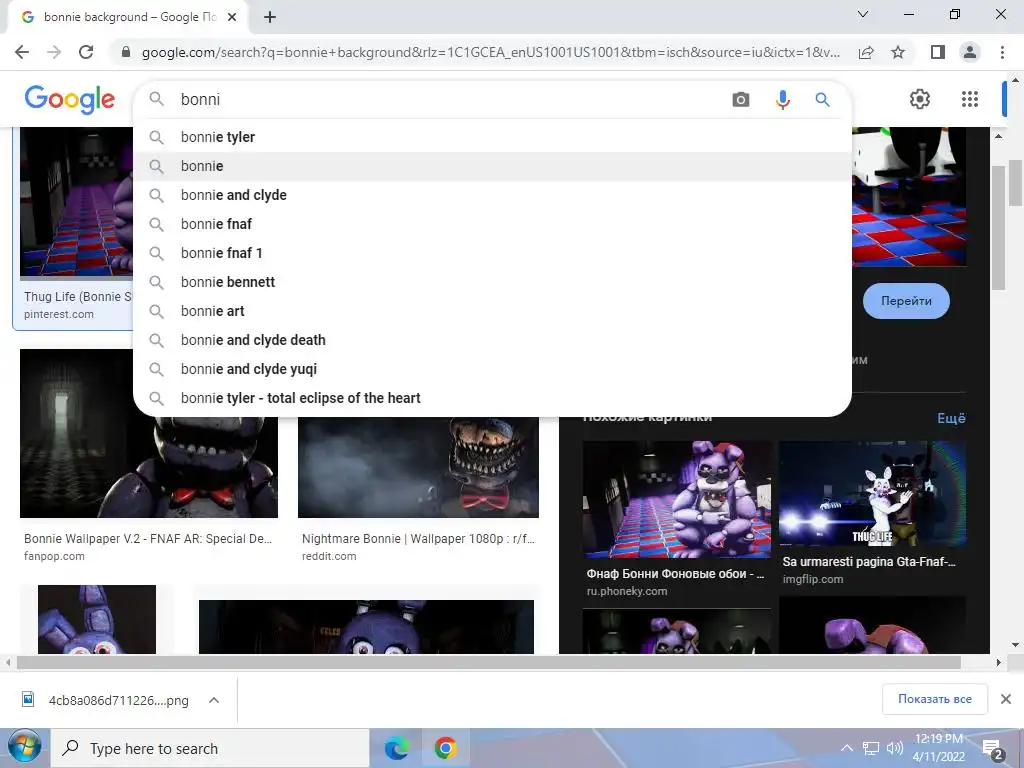
Task: Reload the current page
Action: pyautogui.click(x=86, y=52)
